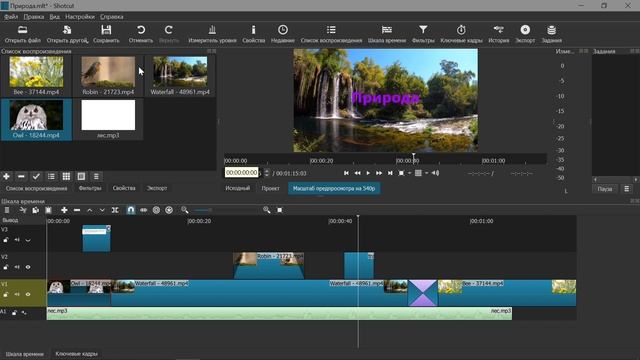Viewport: 640px width, 360px height.
Task: Open the timeline menu icon
Action: (7, 210)
